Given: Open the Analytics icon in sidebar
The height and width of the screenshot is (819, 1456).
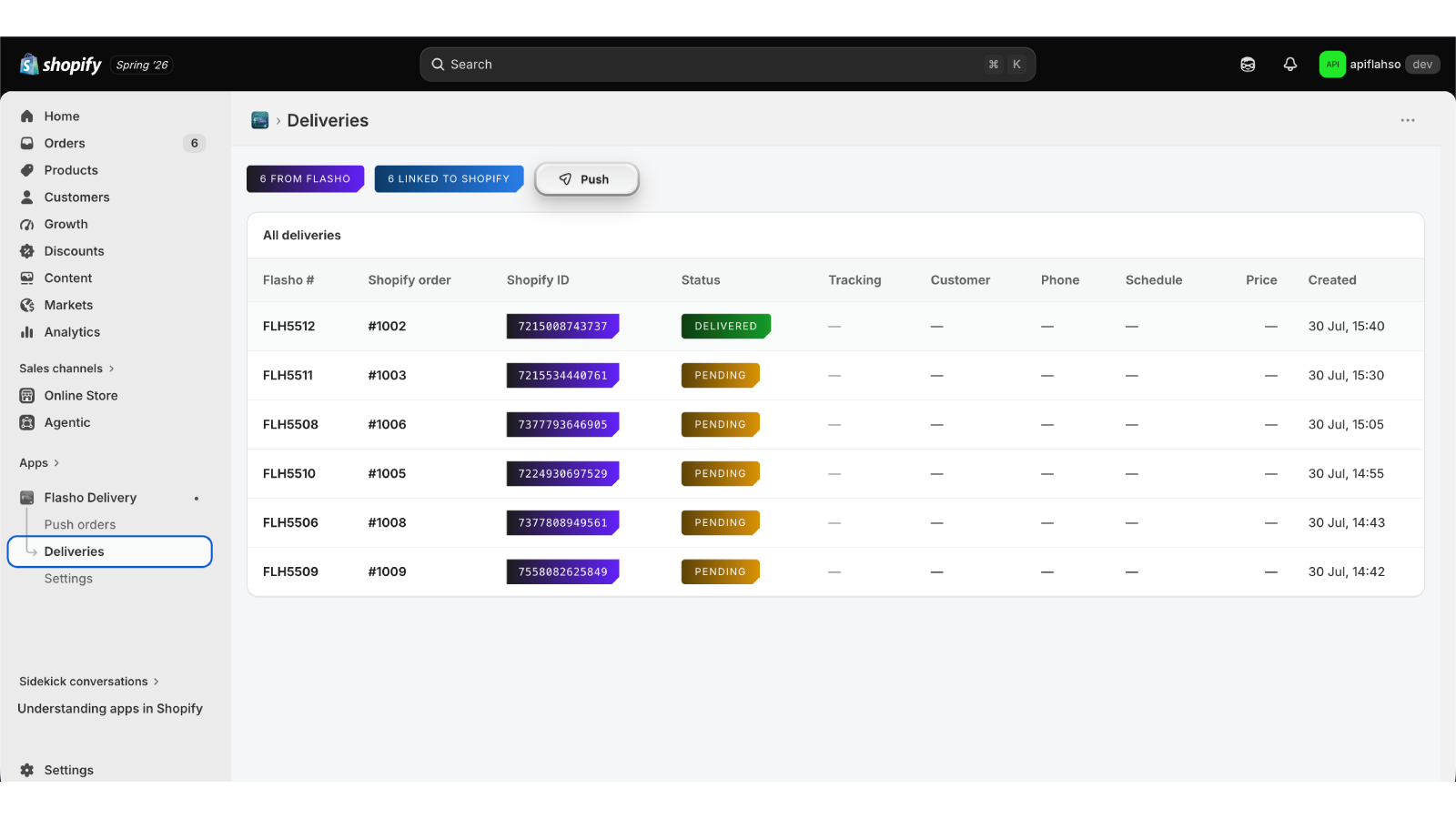Looking at the screenshot, I should click(x=27, y=332).
